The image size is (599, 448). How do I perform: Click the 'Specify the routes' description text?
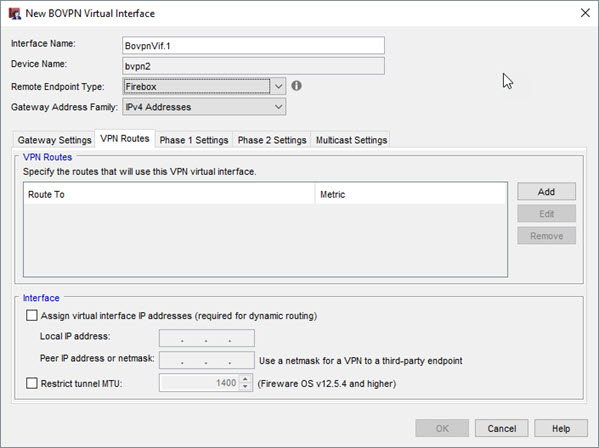point(139,172)
